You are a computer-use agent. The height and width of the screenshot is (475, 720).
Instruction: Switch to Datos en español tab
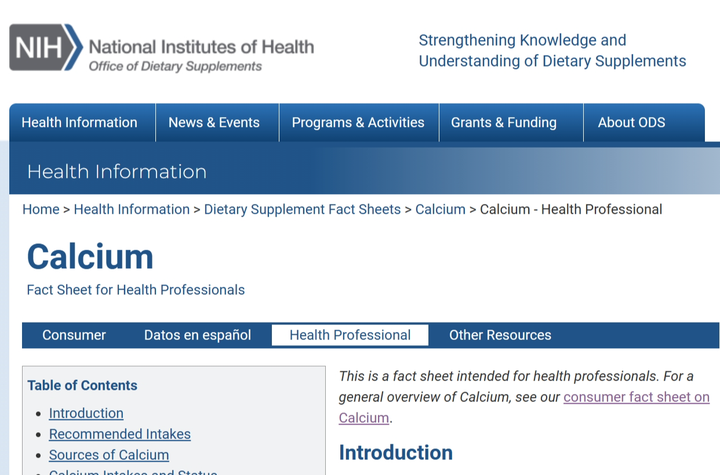tap(197, 335)
